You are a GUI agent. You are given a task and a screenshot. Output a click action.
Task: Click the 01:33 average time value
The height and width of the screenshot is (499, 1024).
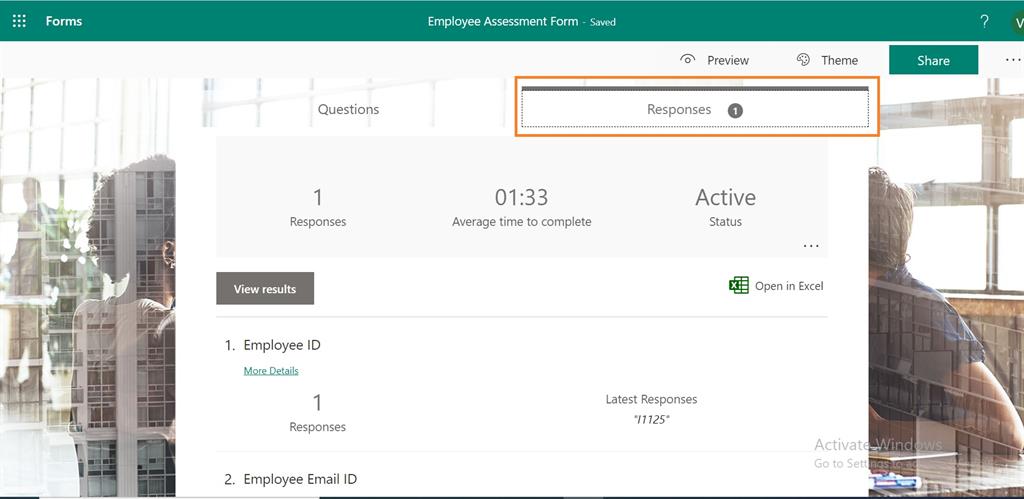tap(521, 197)
